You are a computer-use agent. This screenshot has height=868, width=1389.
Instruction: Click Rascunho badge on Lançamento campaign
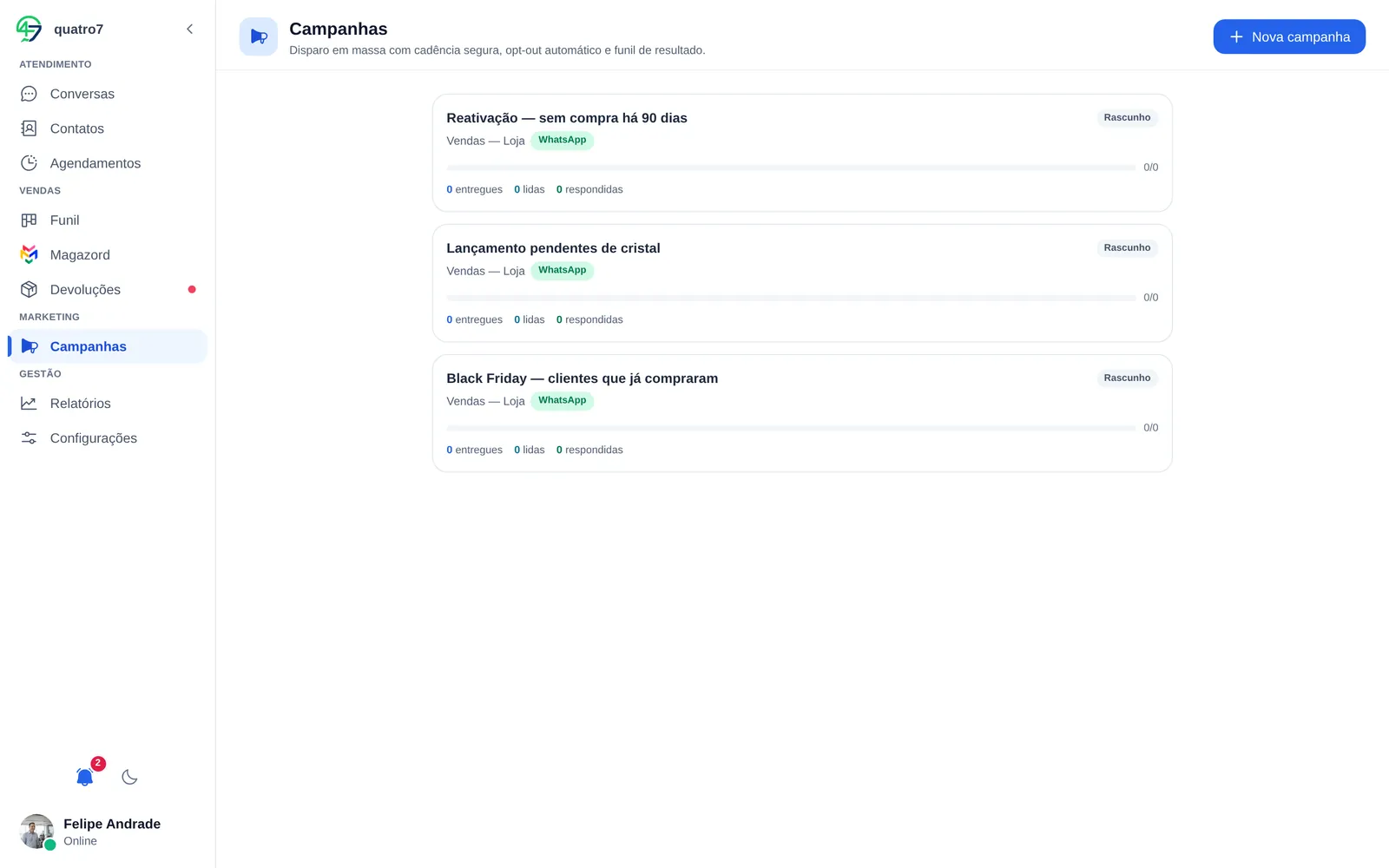[1127, 248]
